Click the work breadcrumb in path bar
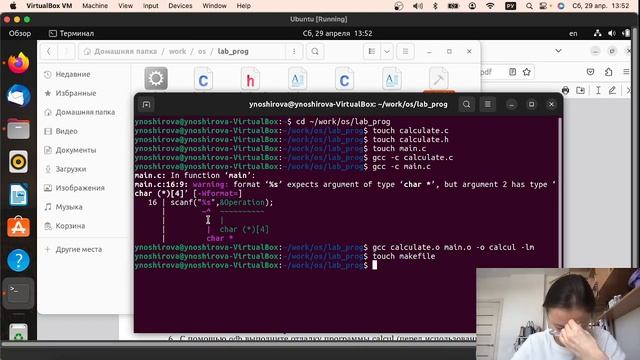 point(177,51)
